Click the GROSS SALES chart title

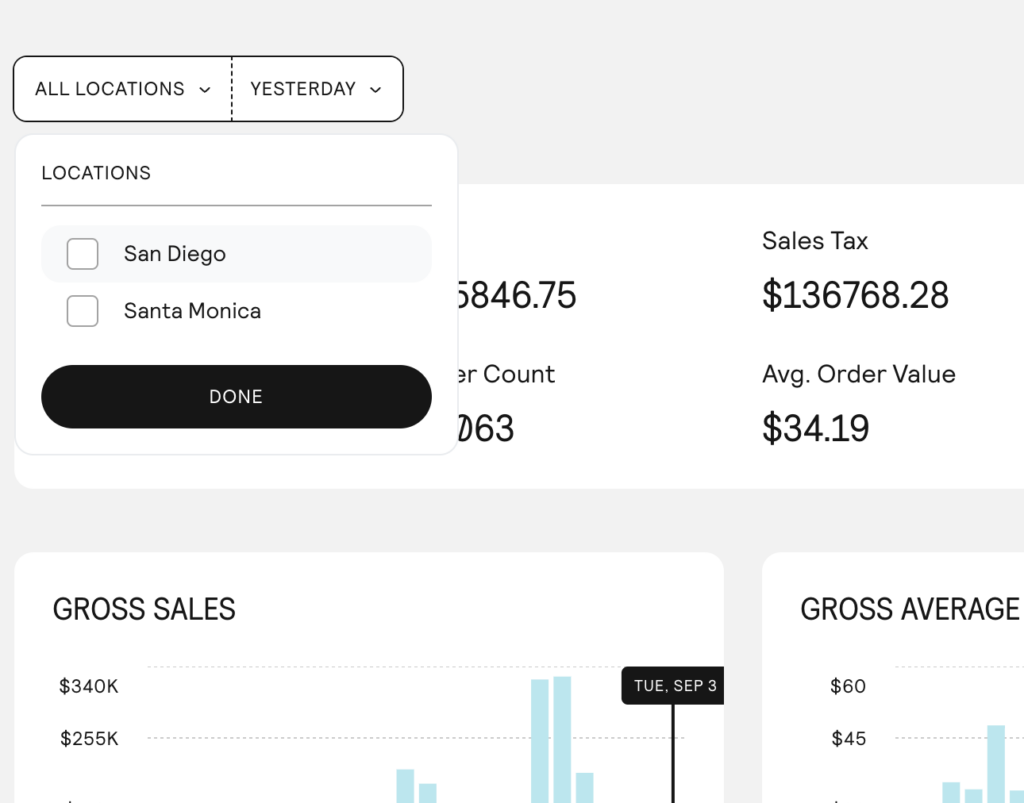144,609
